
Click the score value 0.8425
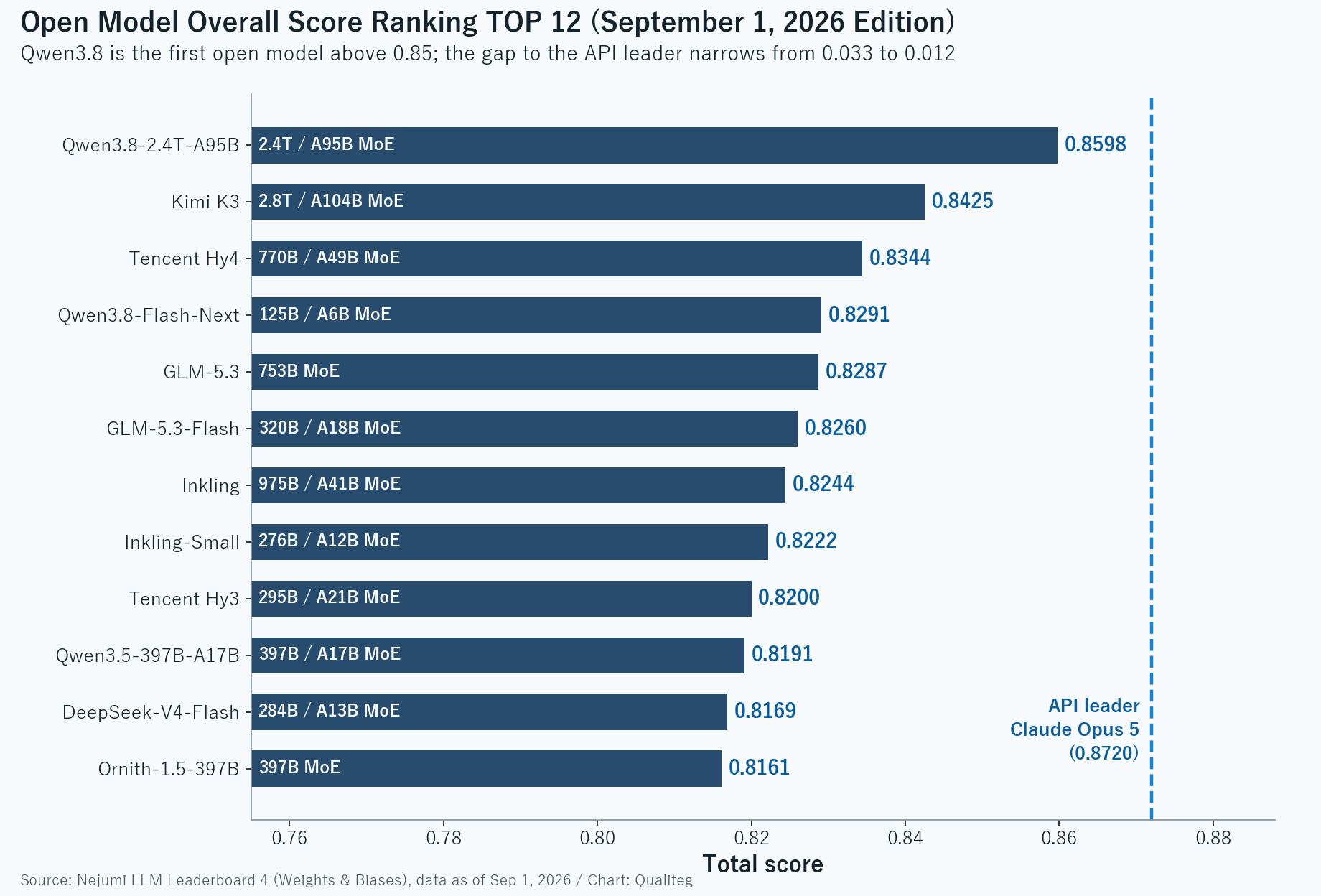[x=963, y=201]
